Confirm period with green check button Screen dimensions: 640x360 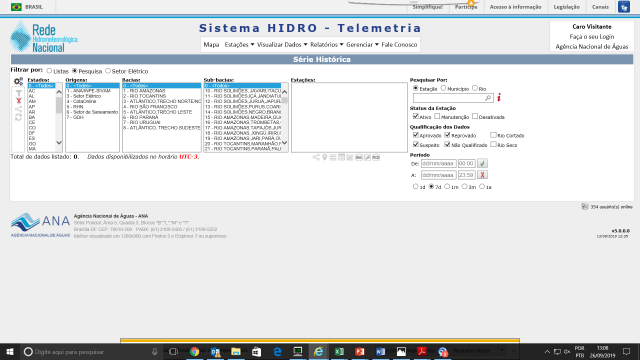pyautogui.click(x=482, y=163)
